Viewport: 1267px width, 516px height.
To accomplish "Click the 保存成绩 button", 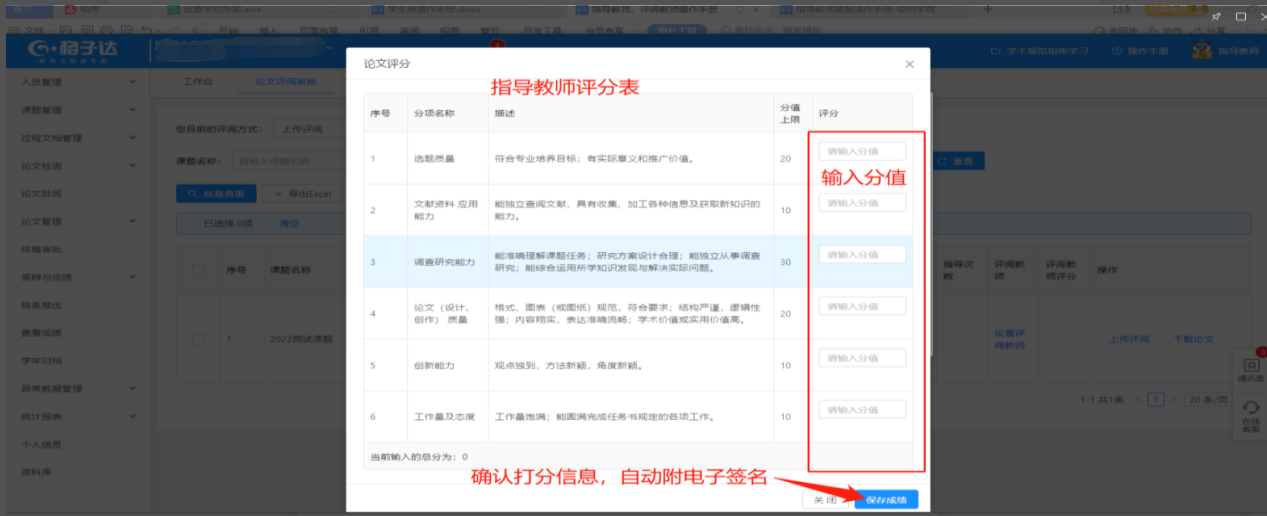I will (x=885, y=499).
